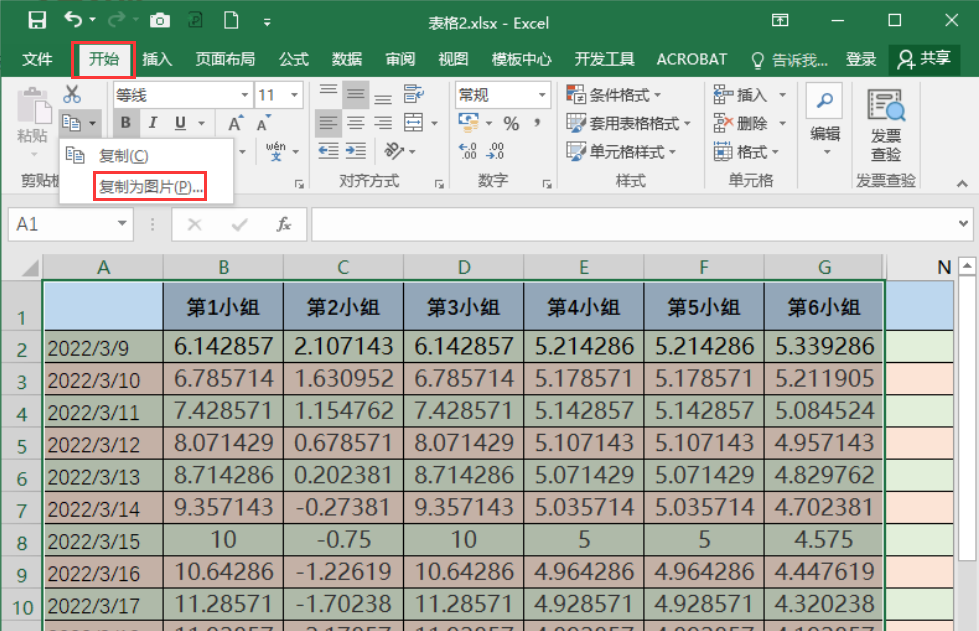Align text left
The height and width of the screenshot is (631, 979).
[328, 123]
